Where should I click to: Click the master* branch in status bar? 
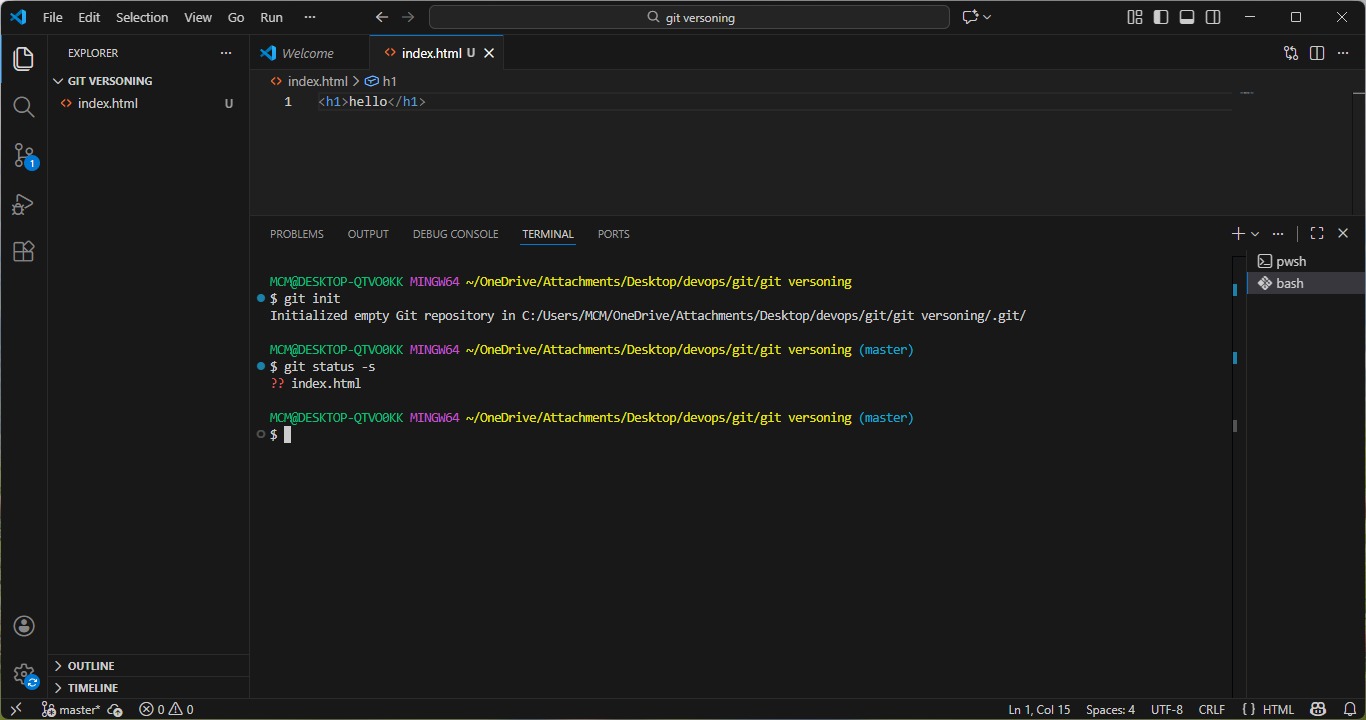[x=71, y=709]
